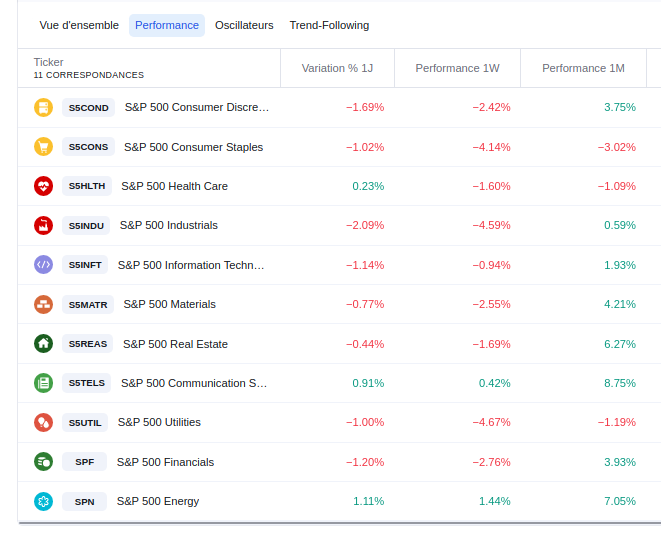Click the Communication Services icon
Viewport: 661px width, 546px height.
tap(43, 383)
